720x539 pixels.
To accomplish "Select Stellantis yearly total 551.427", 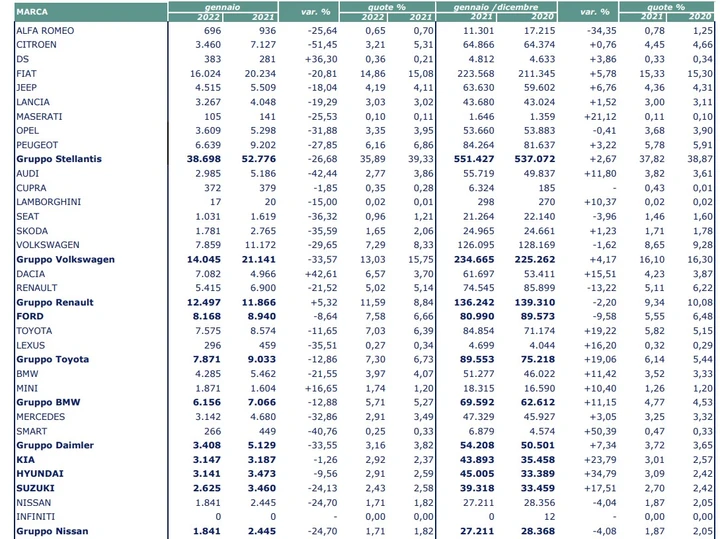I will coord(474,159).
